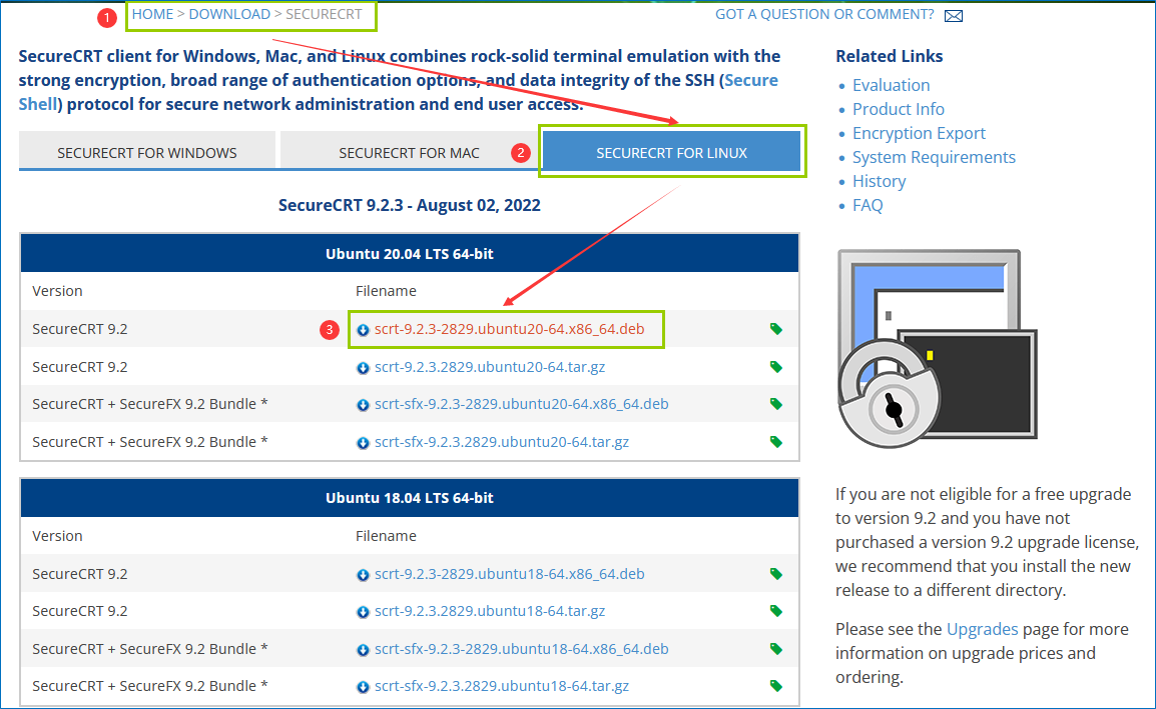Download scrt-sfx-9.2.3.2829.ubuntu18-64.tar.gz bundle link

click(501, 685)
